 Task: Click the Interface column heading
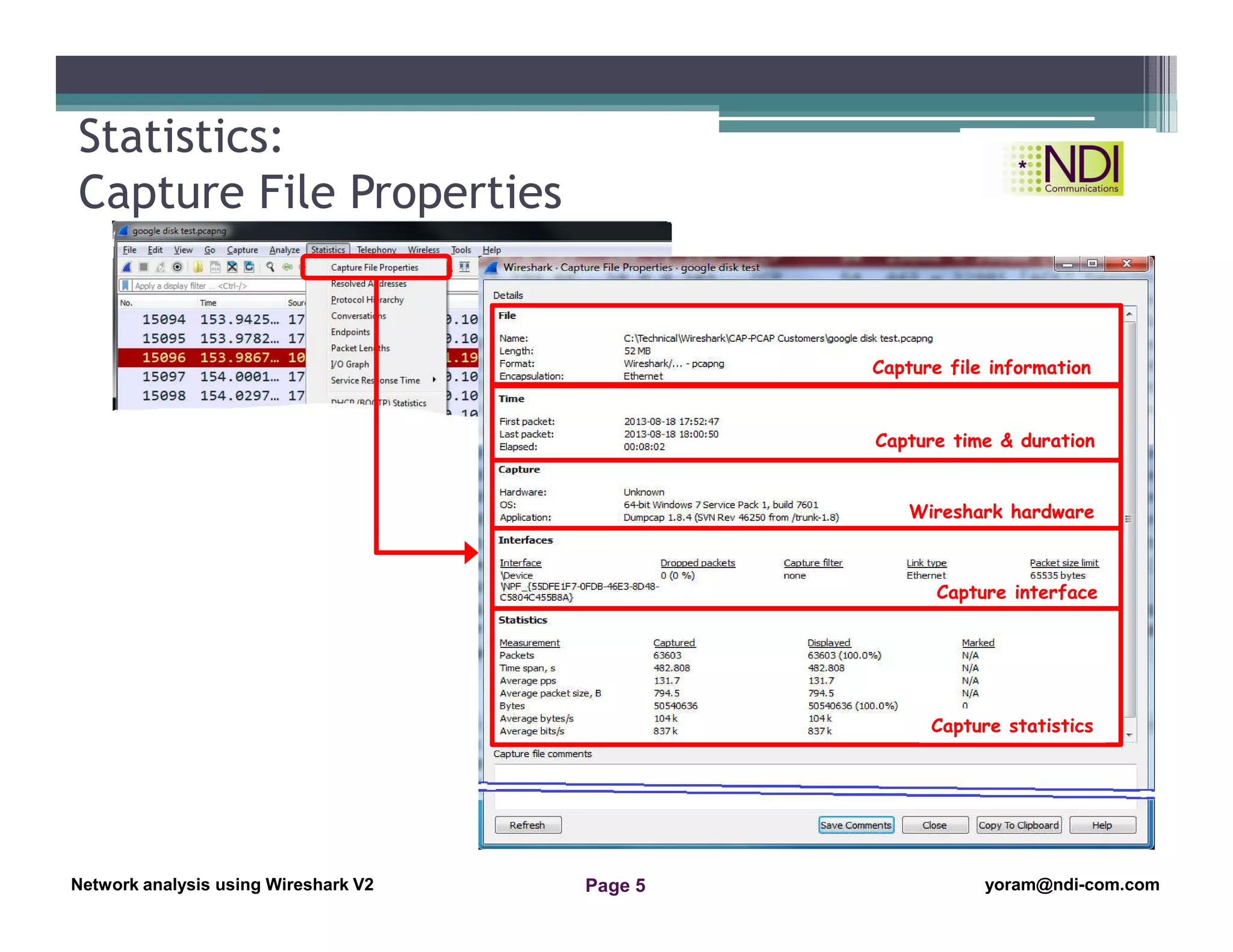[x=520, y=563]
